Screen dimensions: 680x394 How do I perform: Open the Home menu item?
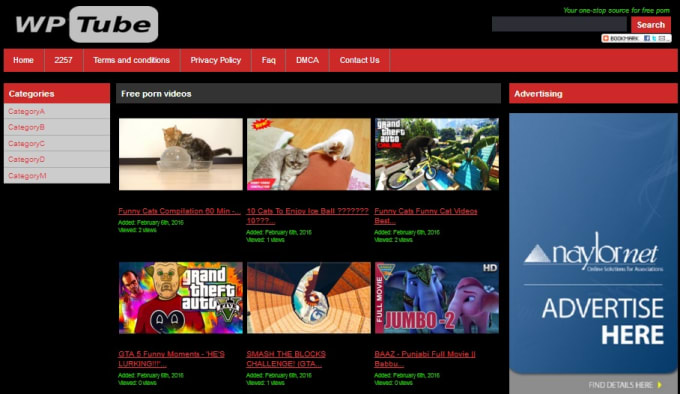[23, 60]
